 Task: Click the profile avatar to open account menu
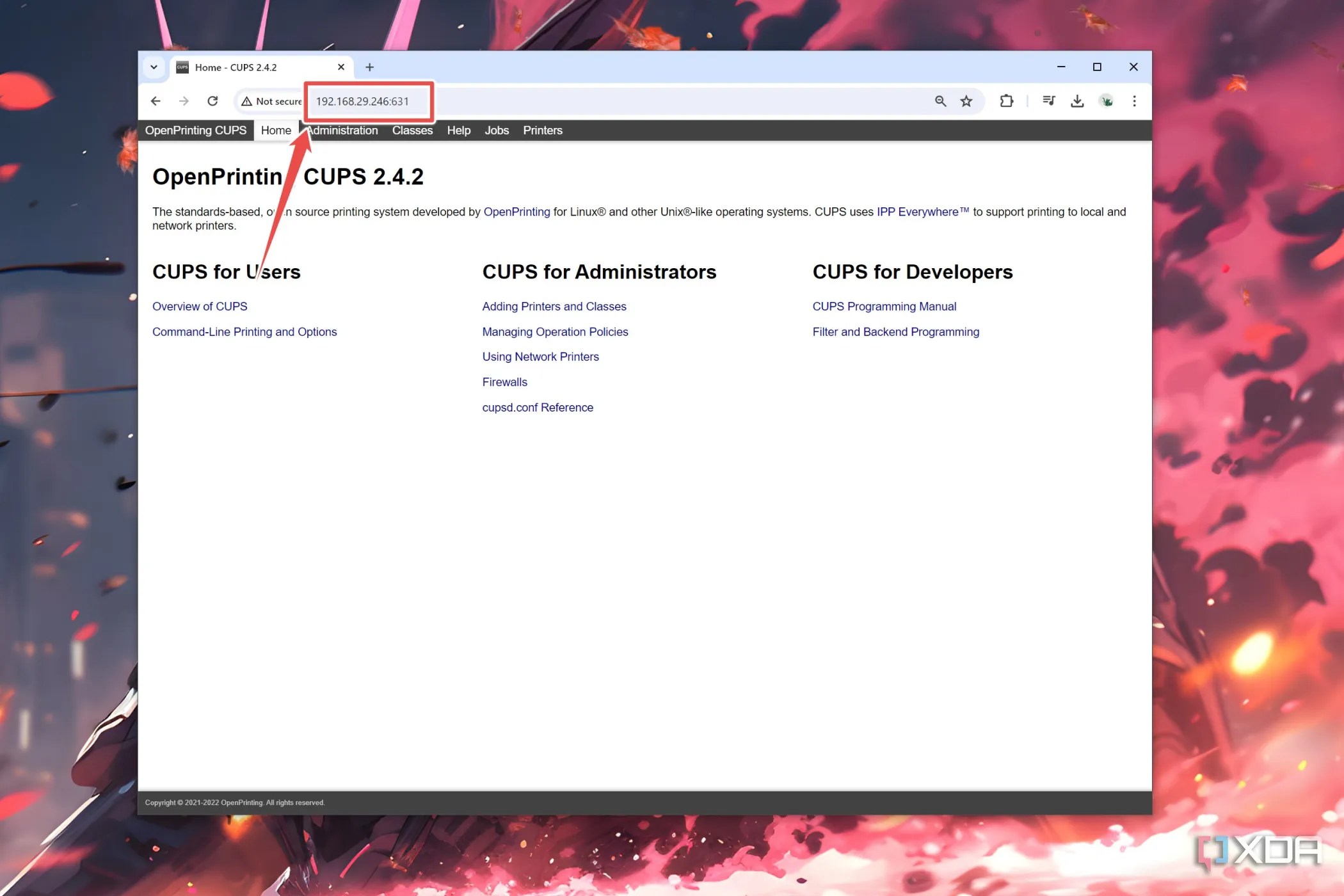(1106, 100)
